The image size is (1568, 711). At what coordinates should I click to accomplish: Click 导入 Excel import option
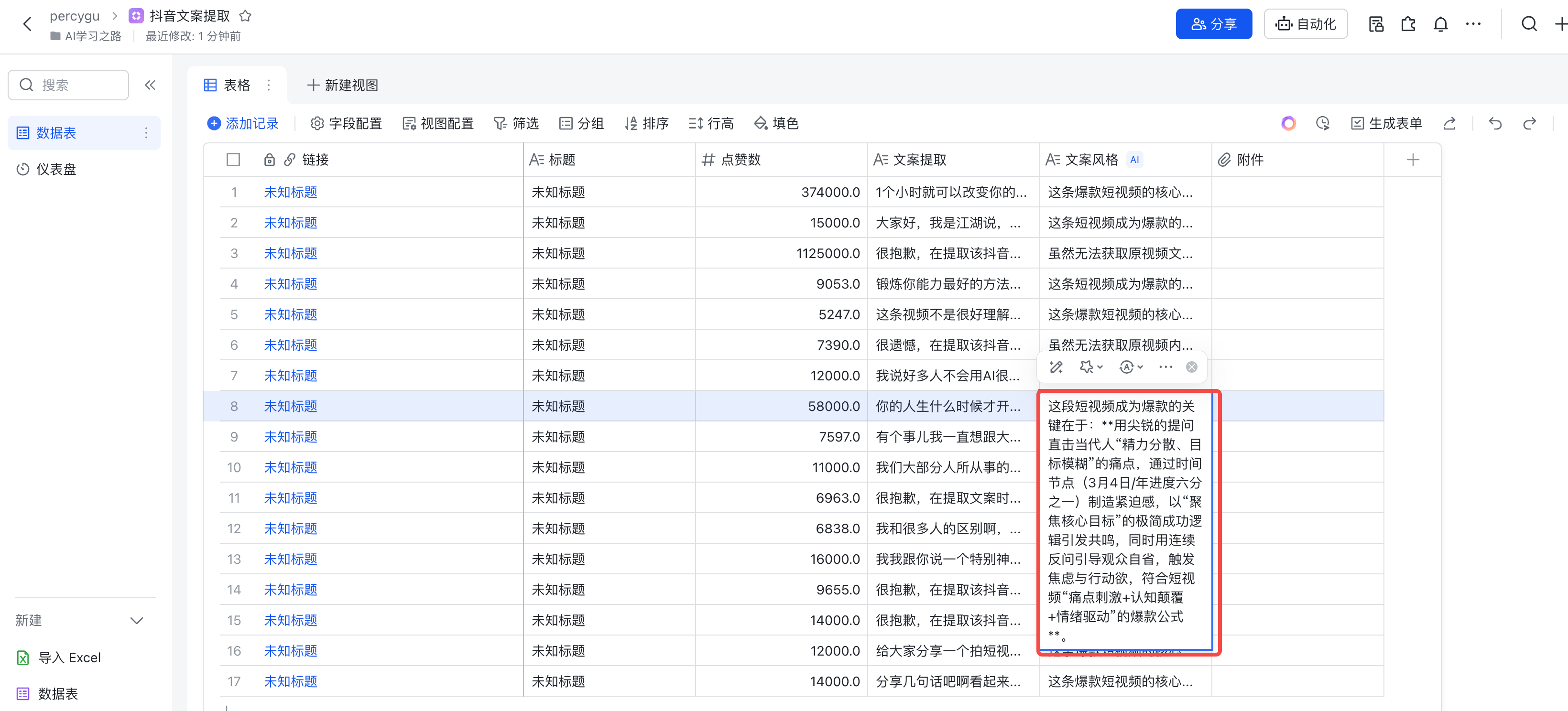point(59,657)
